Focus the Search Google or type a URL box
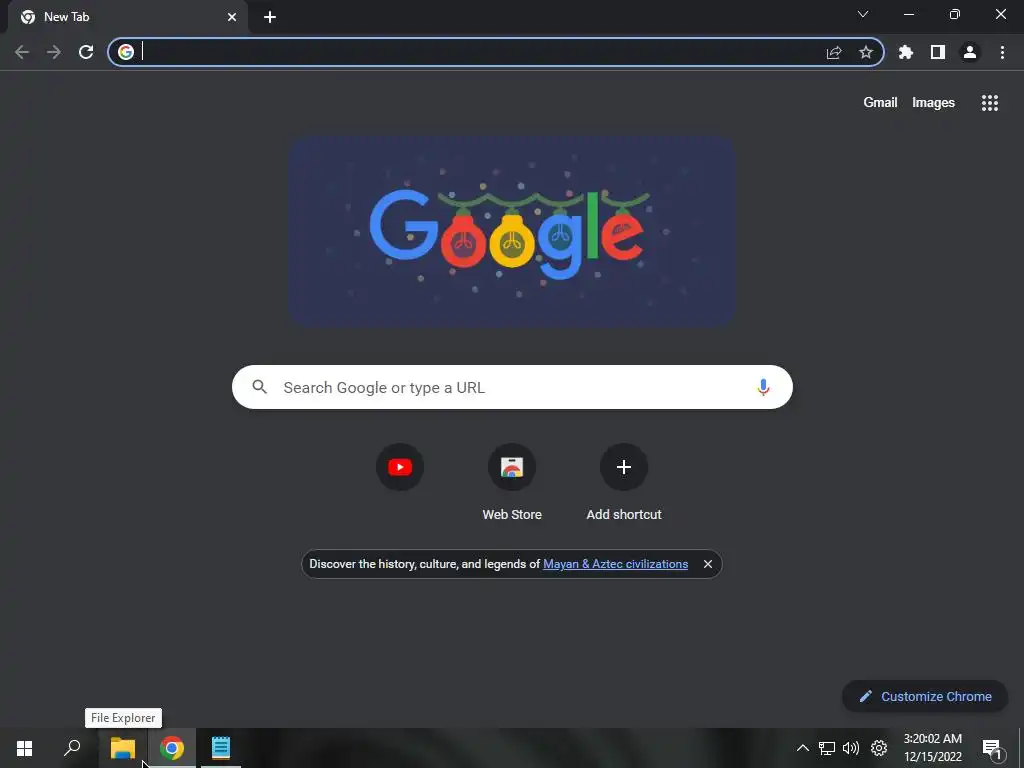The width and height of the screenshot is (1024, 768). coord(512,387)
